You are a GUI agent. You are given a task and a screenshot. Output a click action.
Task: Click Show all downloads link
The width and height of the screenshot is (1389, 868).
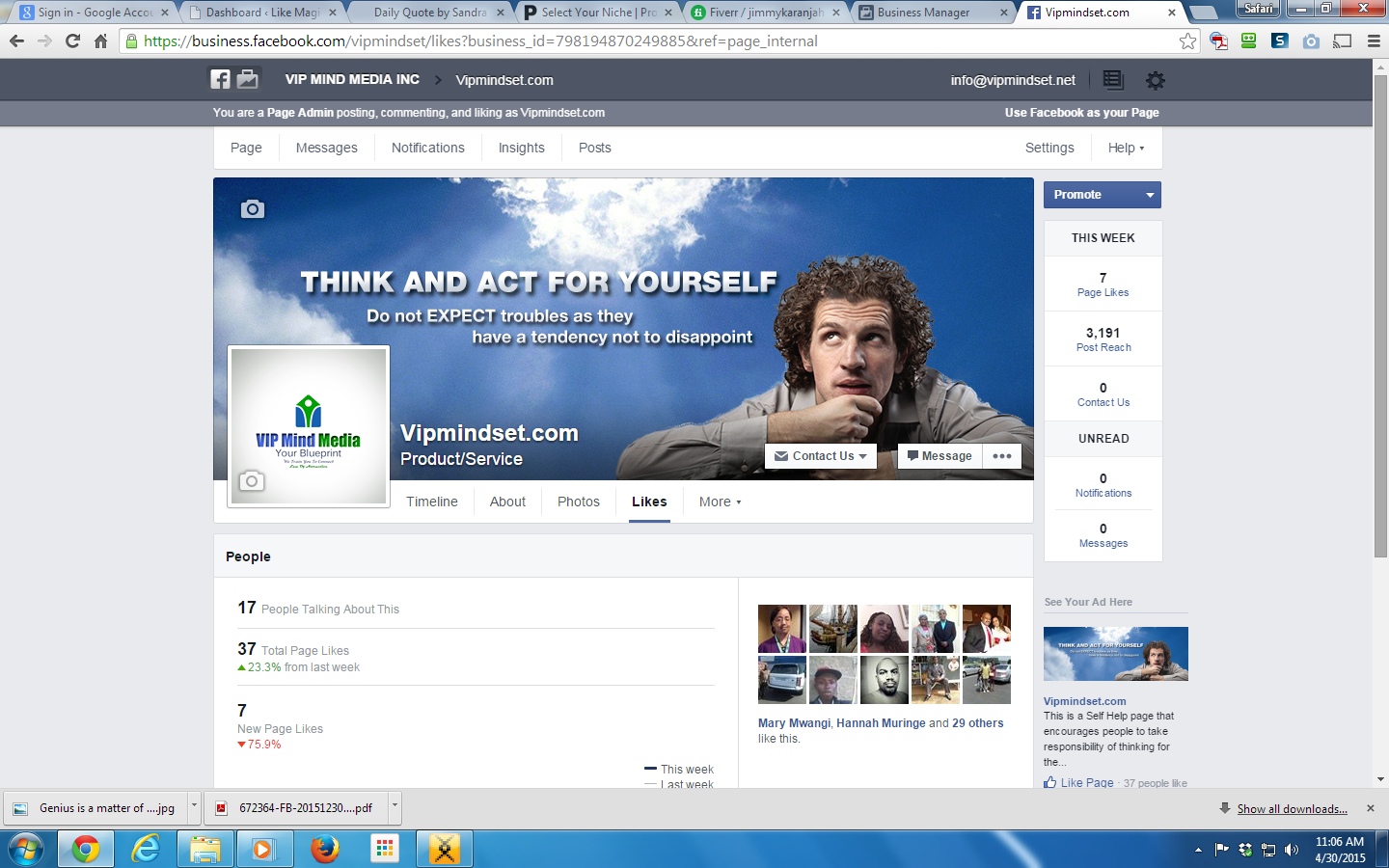[x=1292, y=808]
